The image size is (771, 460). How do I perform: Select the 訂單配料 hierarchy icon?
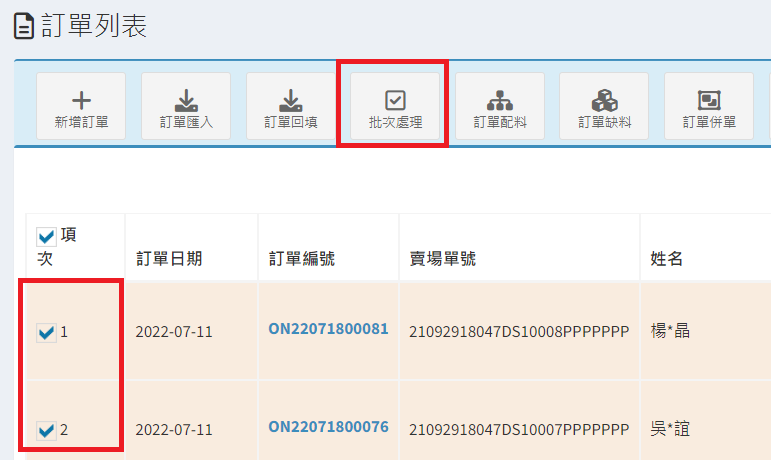[500, 101]
